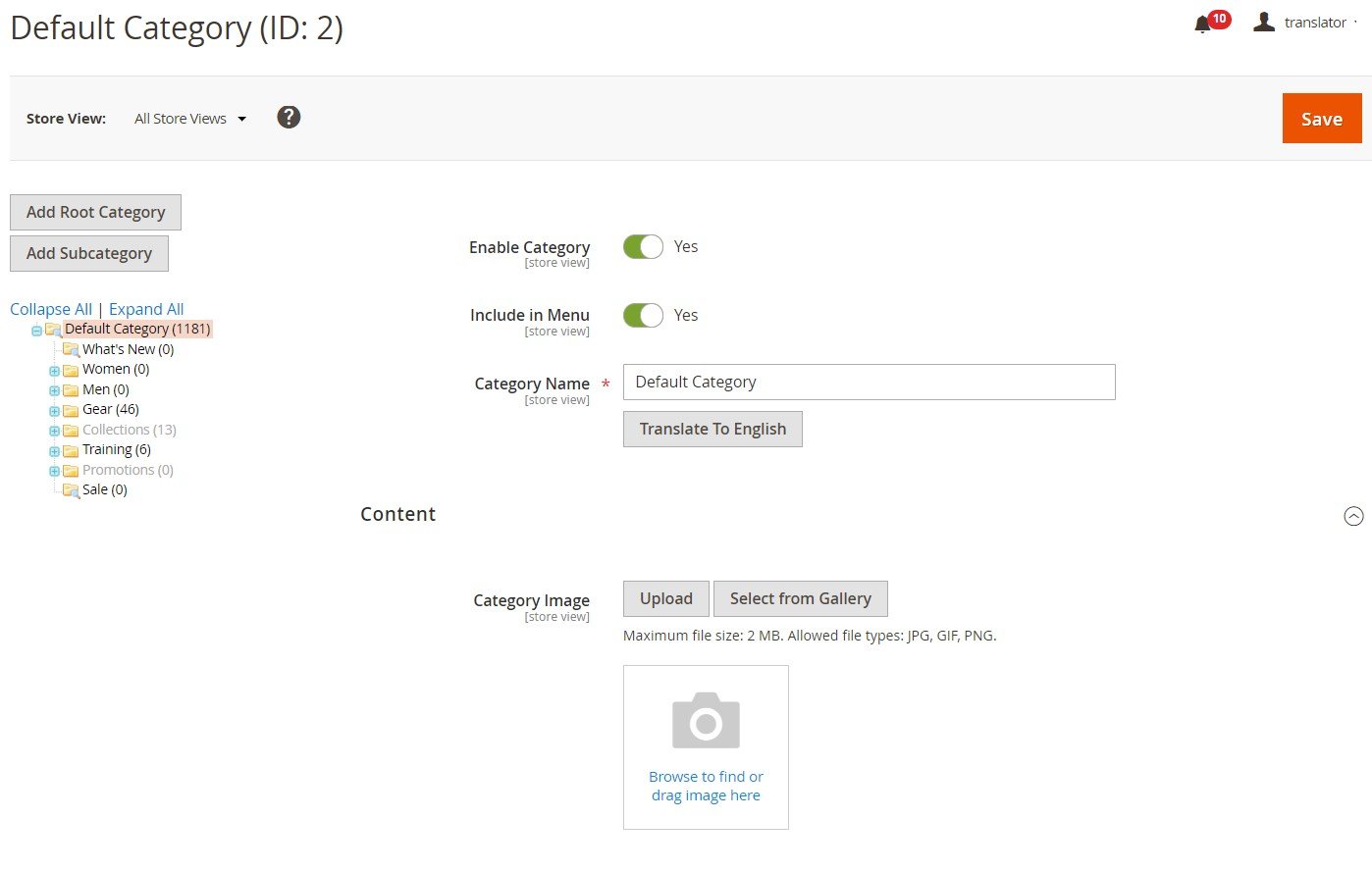Select What's New (0) category
Viewport: 1372px width, 871px height.
click(x=128, y=349)
